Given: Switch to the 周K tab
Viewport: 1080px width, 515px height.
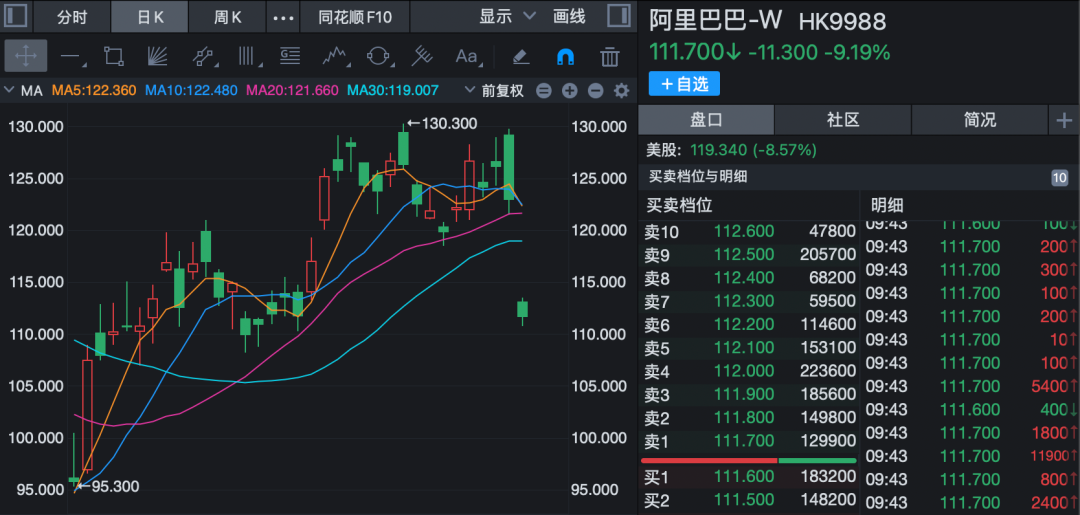Looking at the screenshot, I should [227, 17].
